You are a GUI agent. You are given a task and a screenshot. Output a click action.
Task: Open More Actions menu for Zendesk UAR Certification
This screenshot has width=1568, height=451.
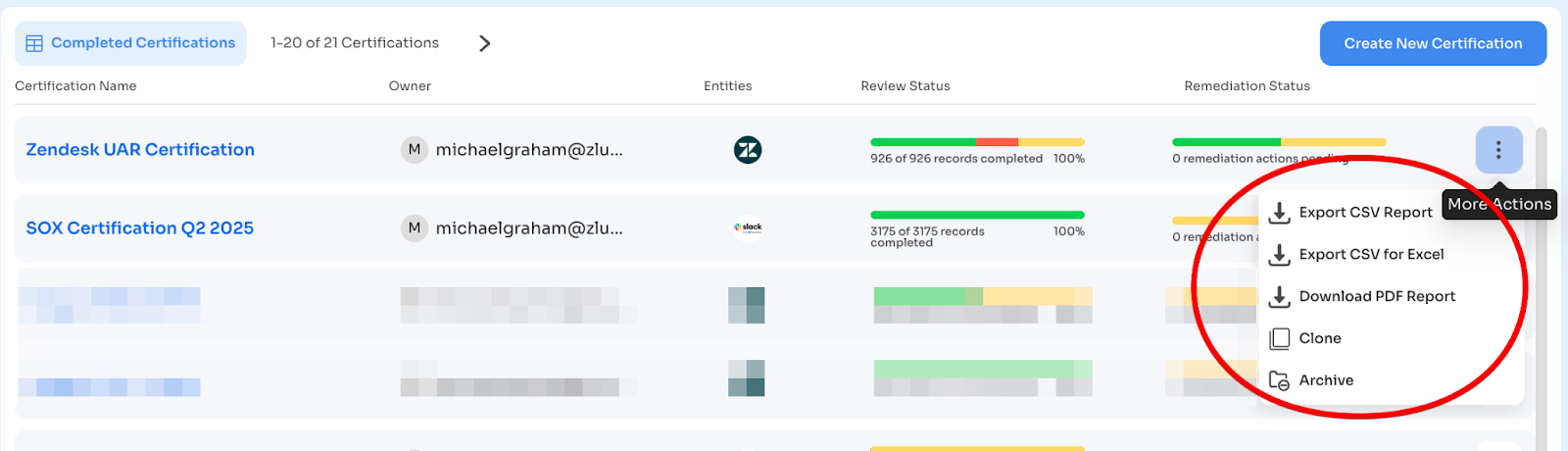tap(1498, 150)
